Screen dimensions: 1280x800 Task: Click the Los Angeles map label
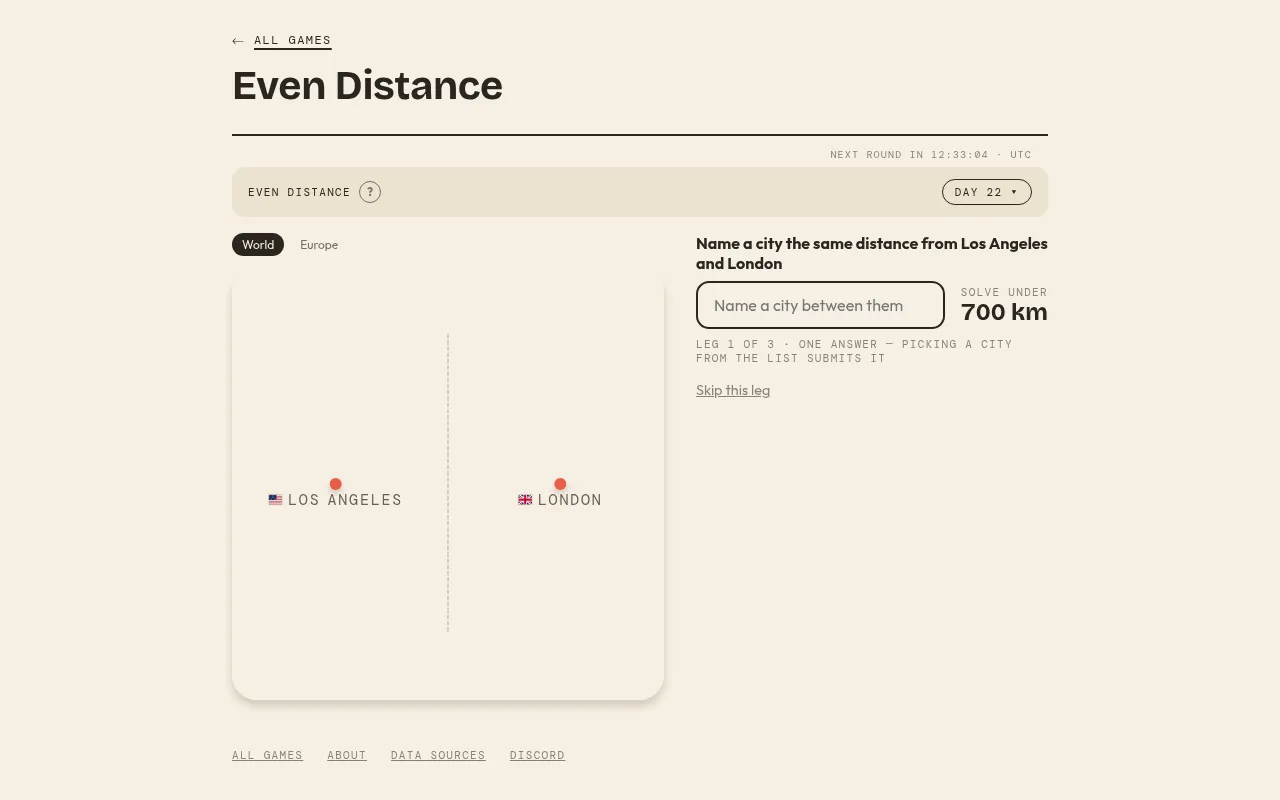coord(345,500)
